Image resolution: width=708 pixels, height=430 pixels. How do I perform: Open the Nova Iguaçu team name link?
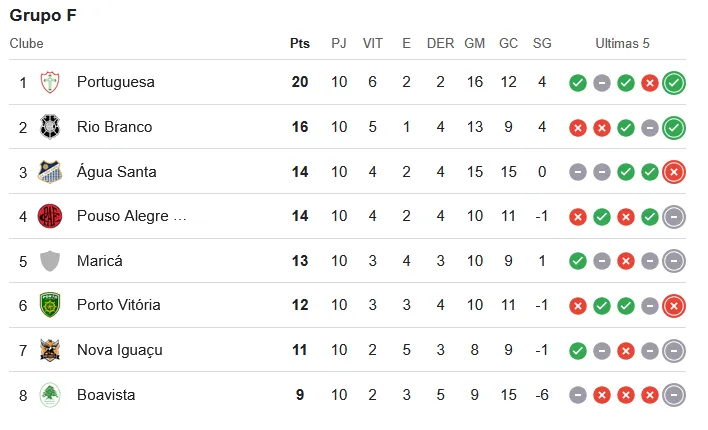120,350
